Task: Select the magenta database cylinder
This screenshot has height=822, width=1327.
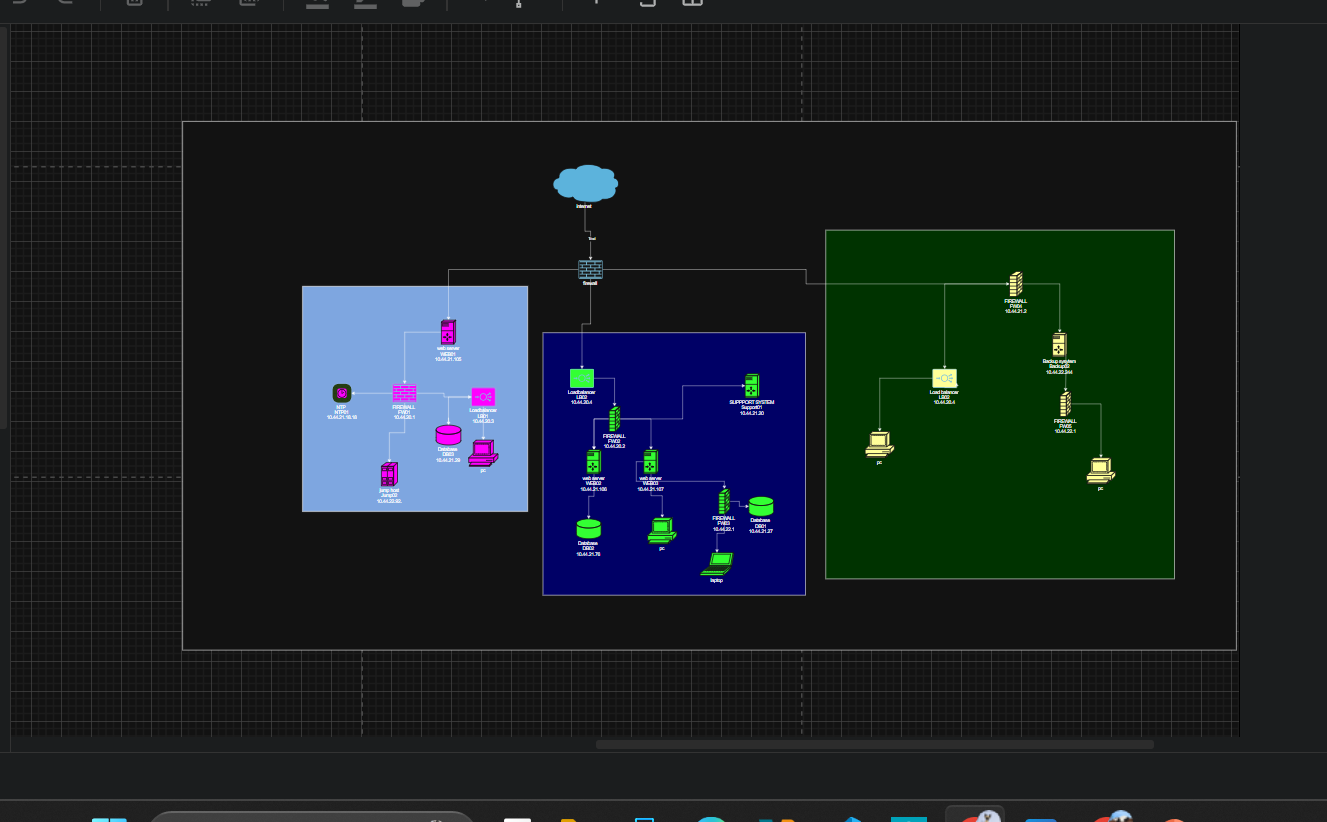Action: click(448, 435)
